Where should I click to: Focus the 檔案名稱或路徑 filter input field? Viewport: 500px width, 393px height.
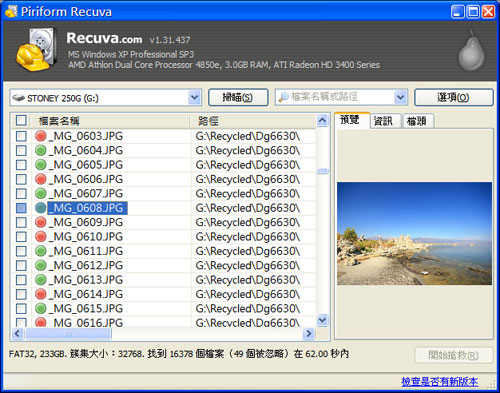click(341, 97)
